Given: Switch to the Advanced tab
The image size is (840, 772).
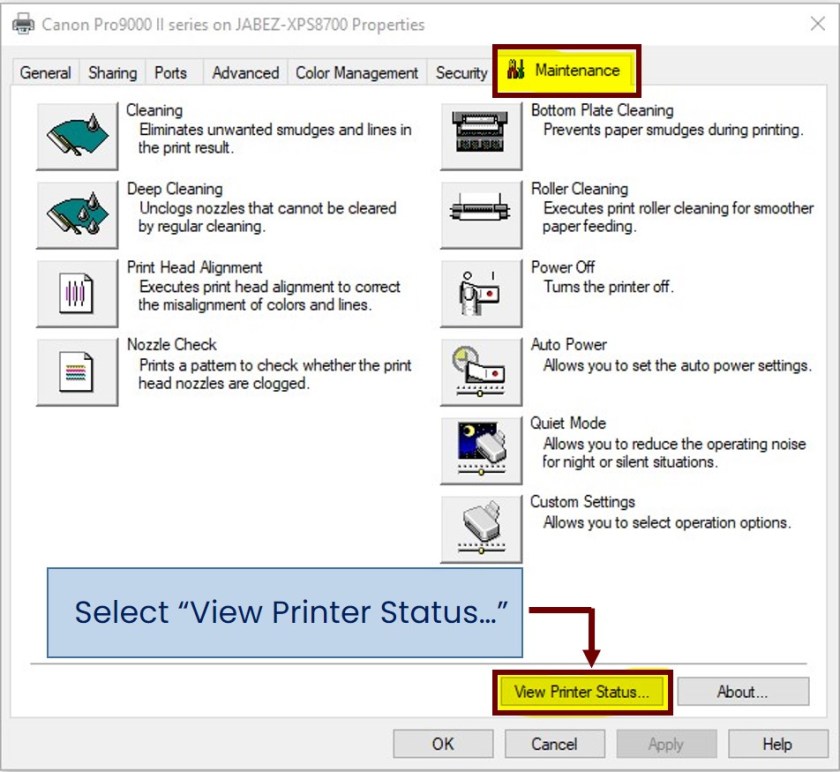Looking at the screenshot, I should (245, 72).
